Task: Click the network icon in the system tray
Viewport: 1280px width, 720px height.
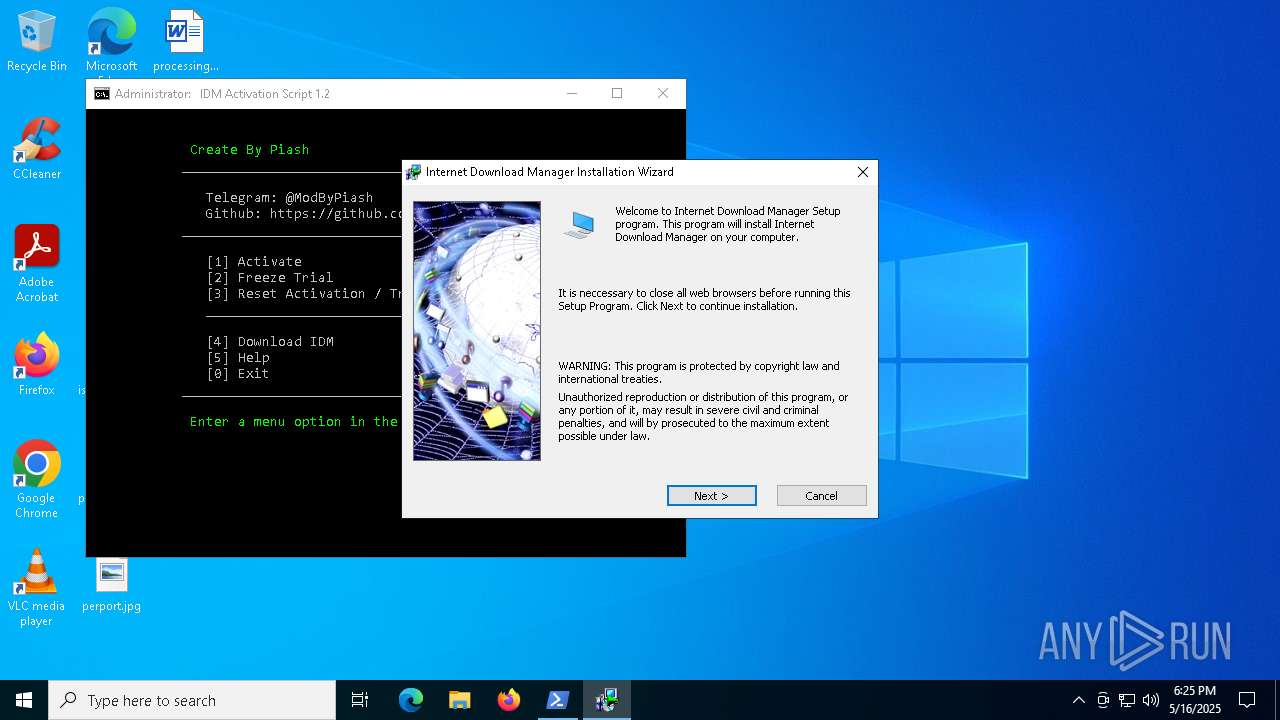Action: point(1127,700)
